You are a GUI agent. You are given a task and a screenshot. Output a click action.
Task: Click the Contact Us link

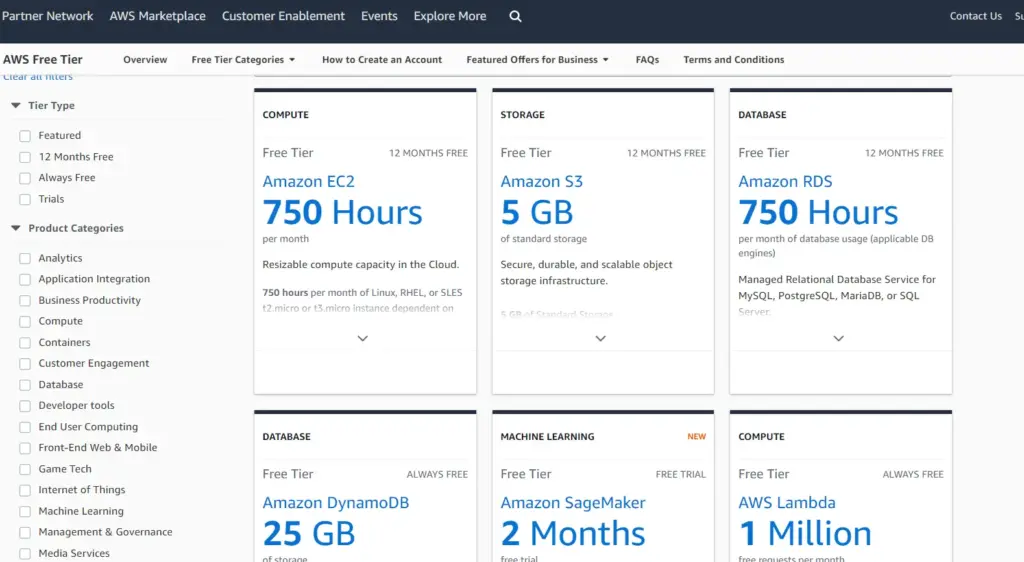[975, 16]
